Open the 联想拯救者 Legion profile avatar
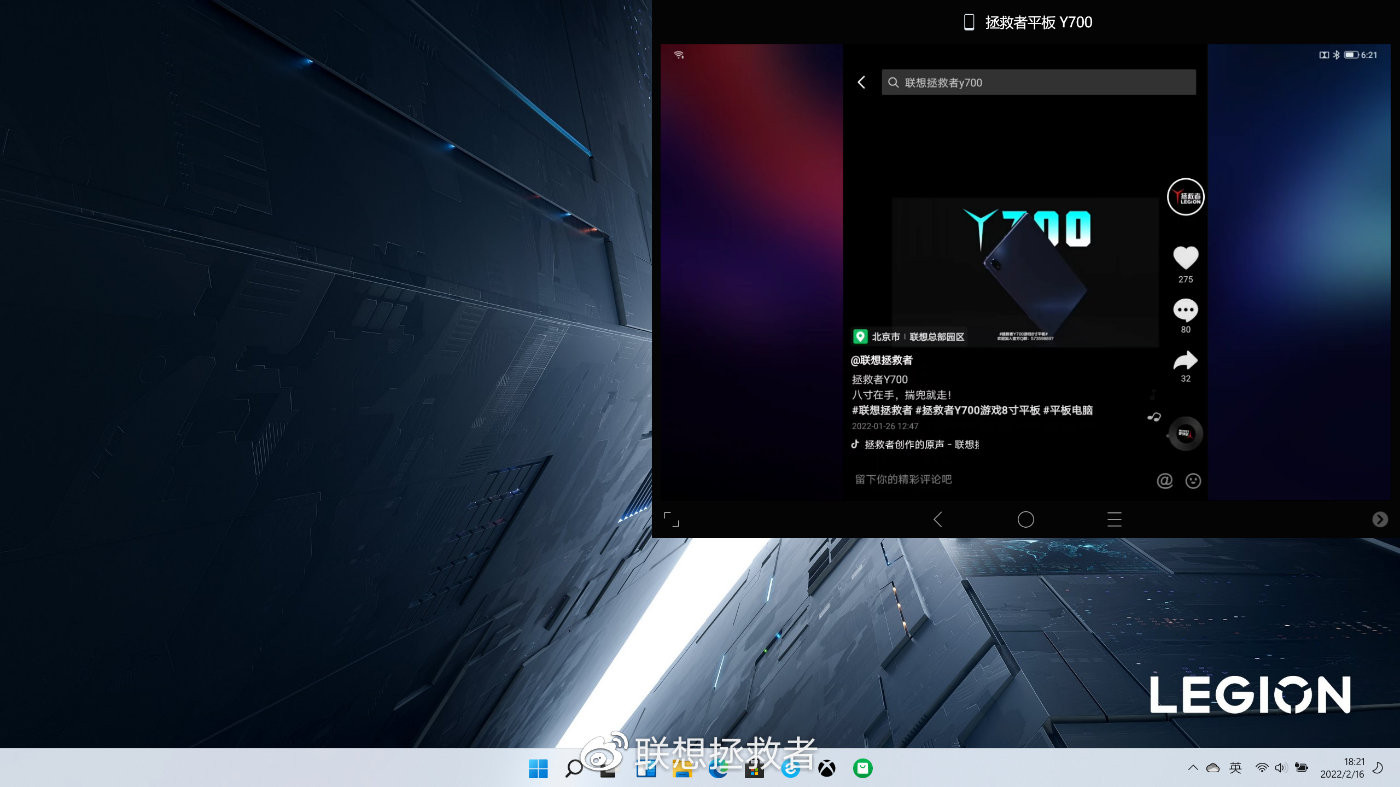 (x=1186, y=197)
